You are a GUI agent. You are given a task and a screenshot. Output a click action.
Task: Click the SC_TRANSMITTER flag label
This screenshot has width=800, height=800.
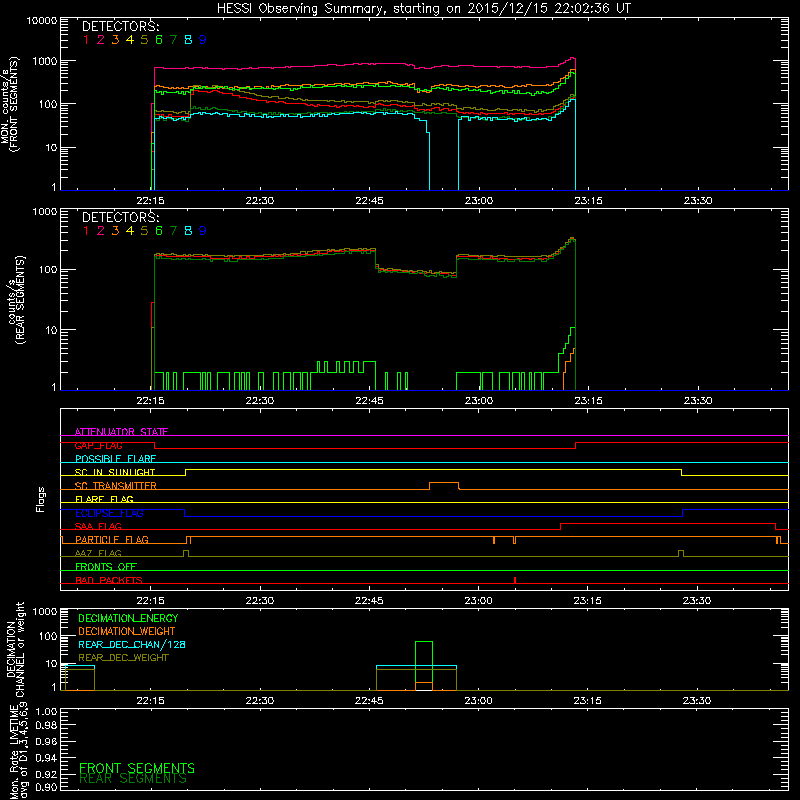tap(115, 486)
